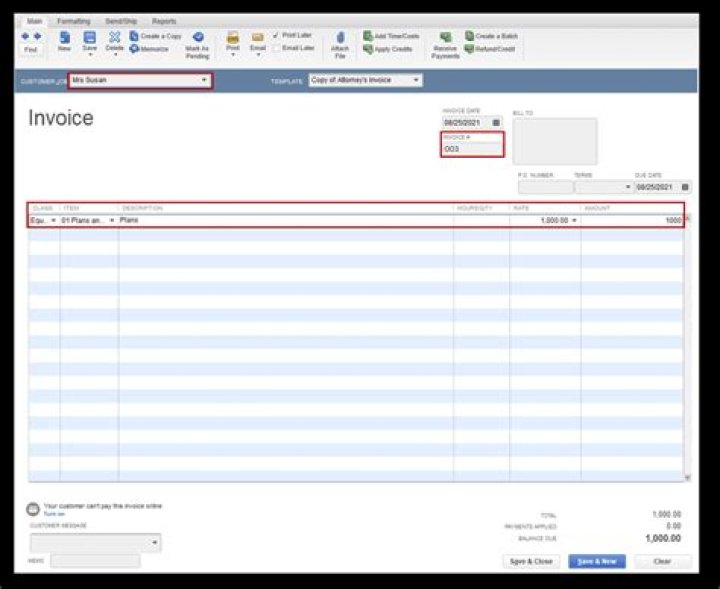Expand the Customer Message dropdown
The image size is (720, 589).
[x=154, y=543]
